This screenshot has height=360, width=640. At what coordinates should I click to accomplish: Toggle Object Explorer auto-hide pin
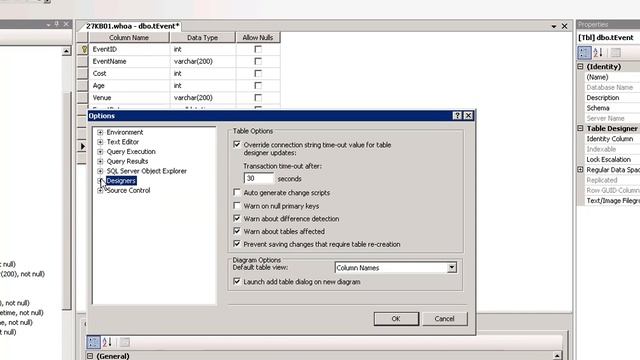pyautogui.click(x=57, y=24)
